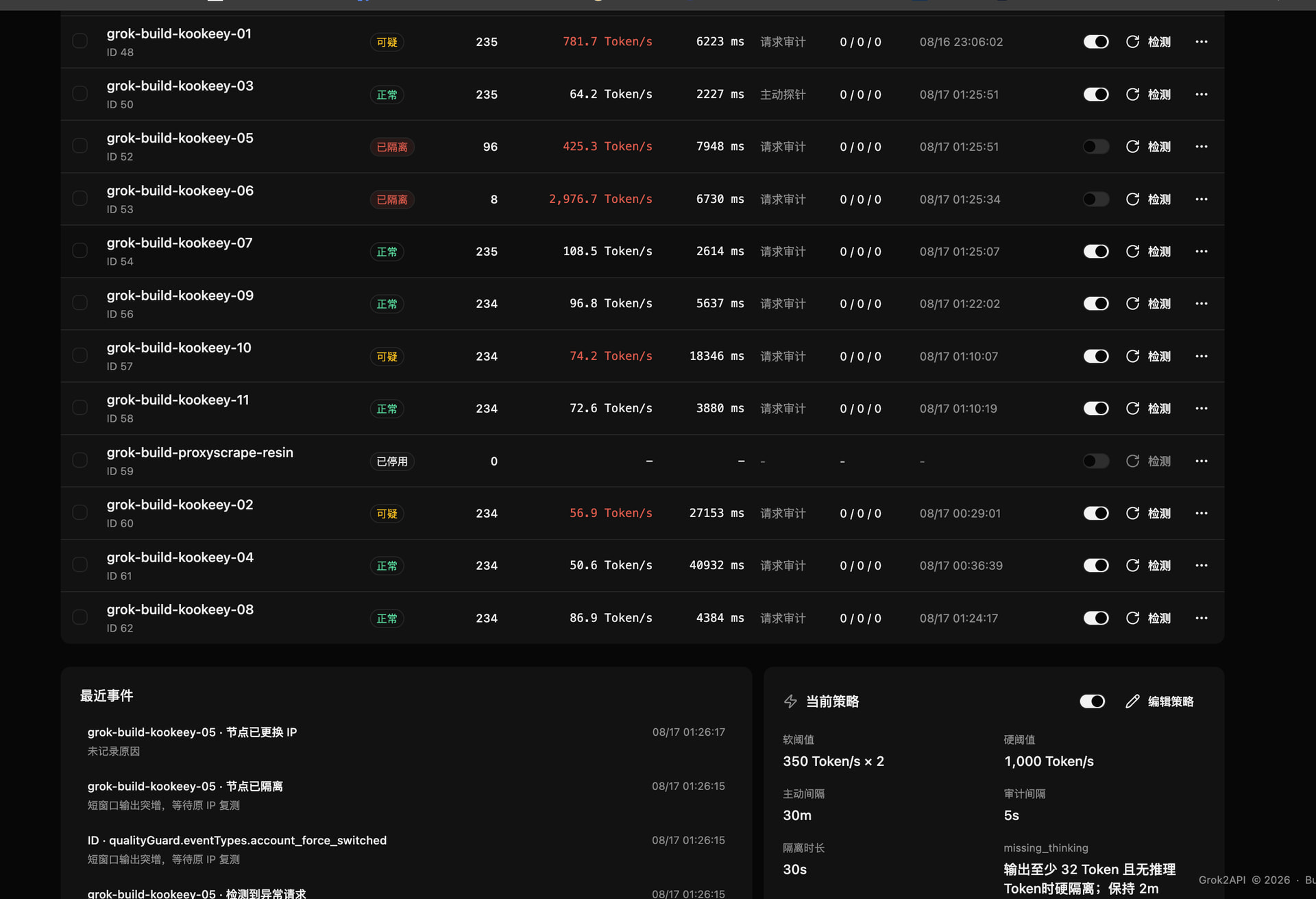
Task: Click the 可疑 badge for kookeey-02
Action: (x=387, y=514)
